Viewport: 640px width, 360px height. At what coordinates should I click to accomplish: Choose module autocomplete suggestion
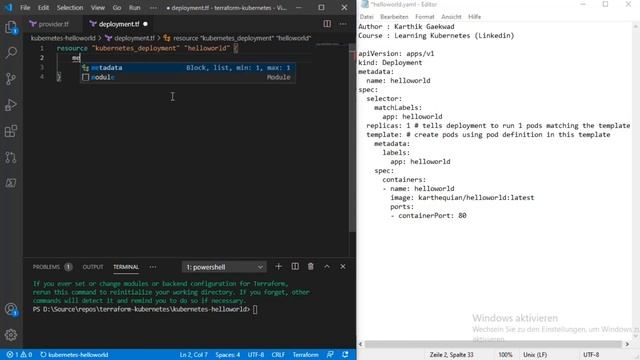point(188,77)
